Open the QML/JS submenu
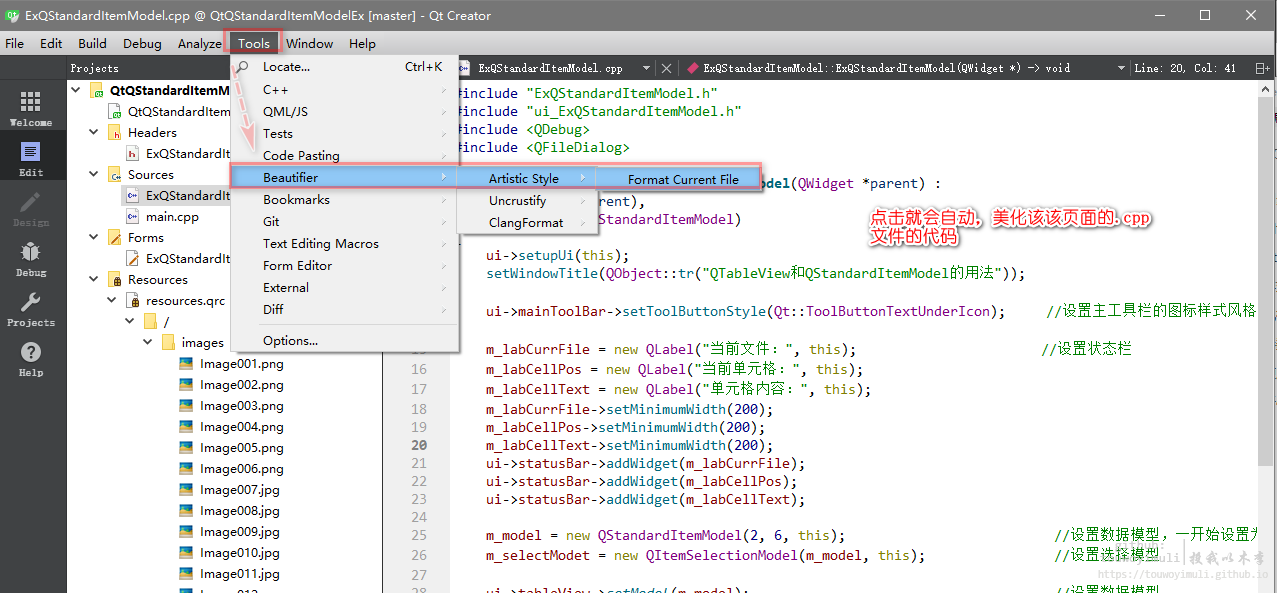This screenshot has width=1277, height=593. [344, 111]
